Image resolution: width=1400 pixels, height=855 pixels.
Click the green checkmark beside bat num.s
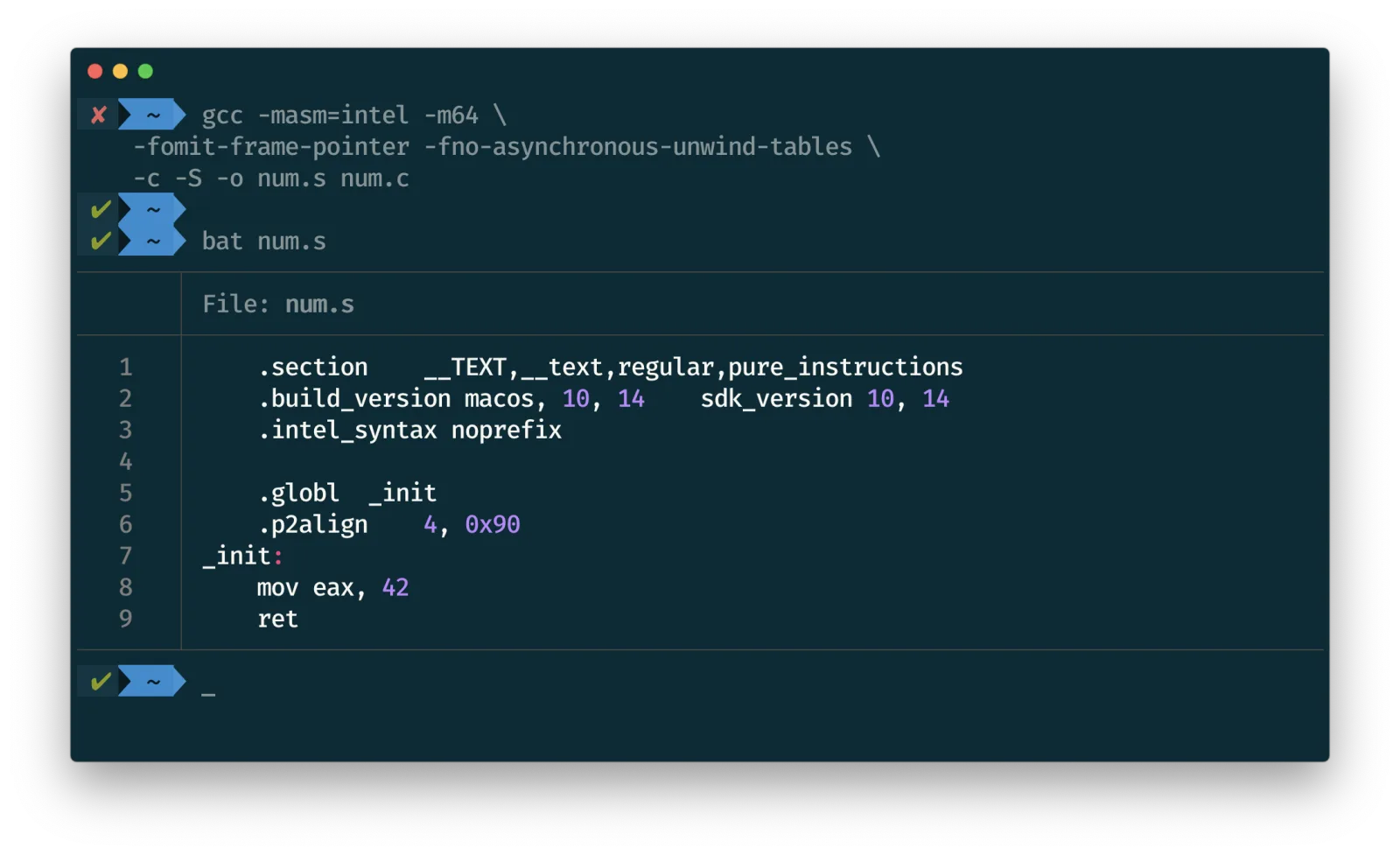pyautogui.click(x=101, y=240)
